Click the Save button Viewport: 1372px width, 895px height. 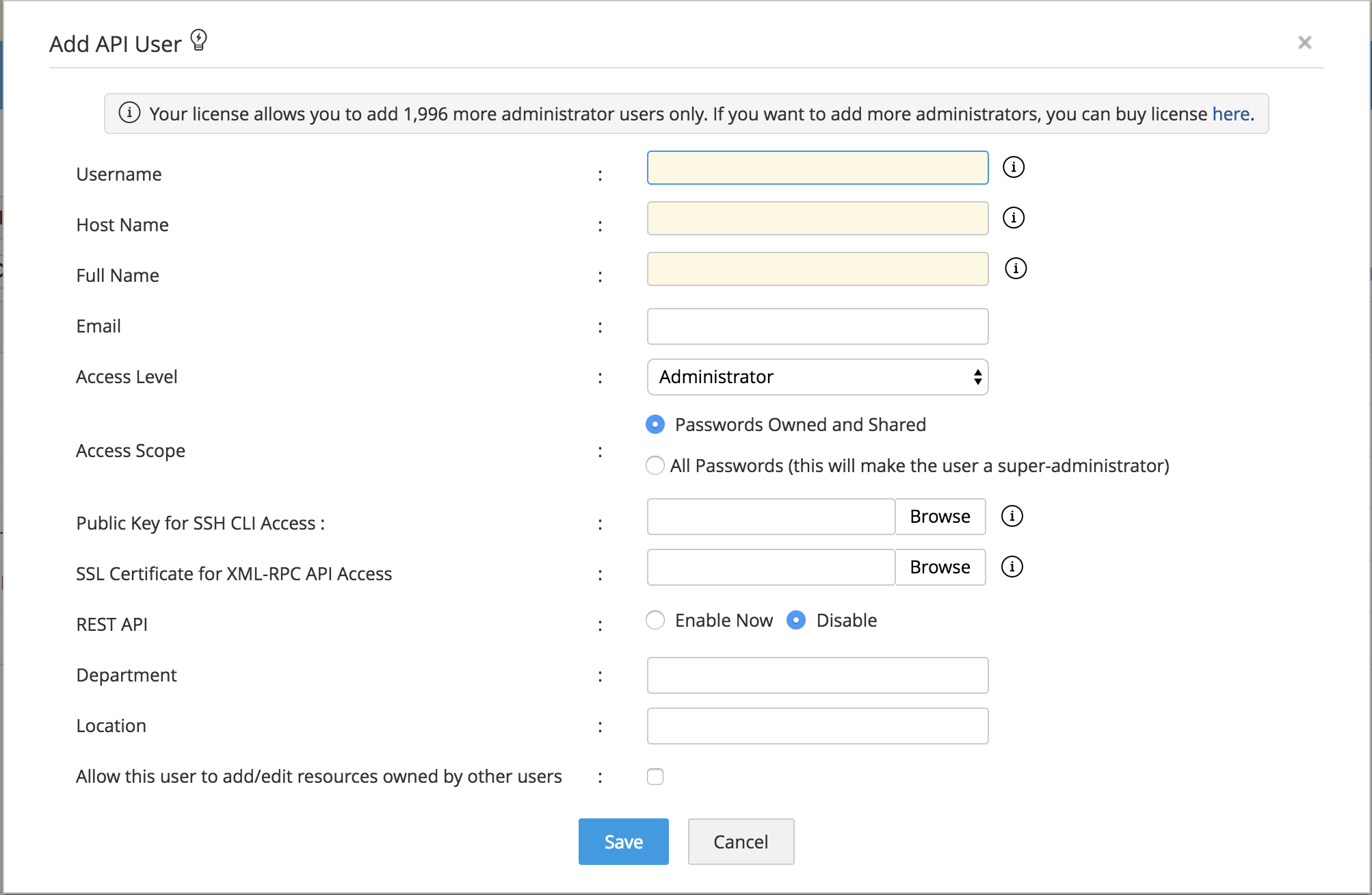coord(623,842)
